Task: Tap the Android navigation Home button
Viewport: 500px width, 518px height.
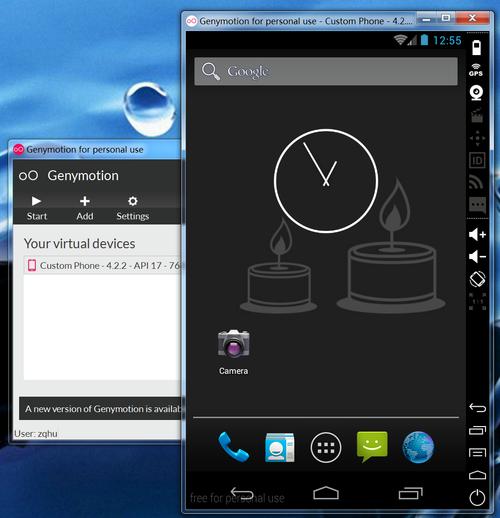Action: (x=326, y=493)
